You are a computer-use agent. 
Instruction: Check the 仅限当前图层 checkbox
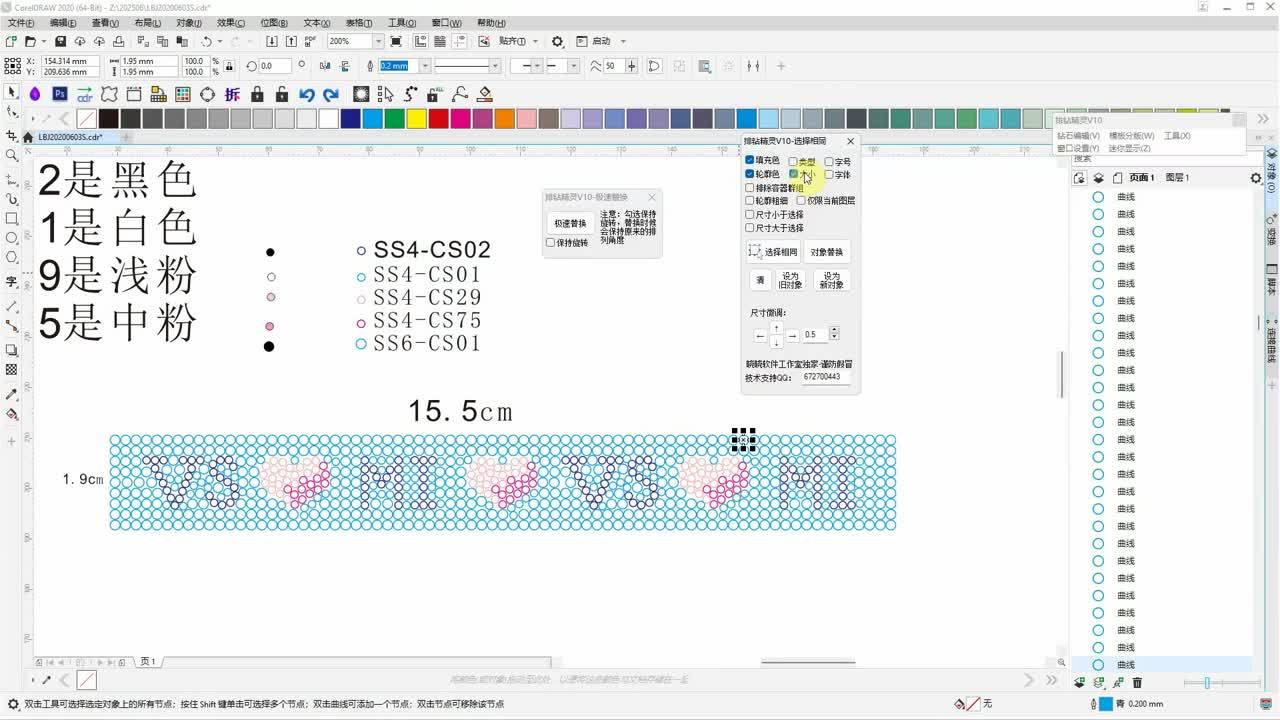[802, 201]
